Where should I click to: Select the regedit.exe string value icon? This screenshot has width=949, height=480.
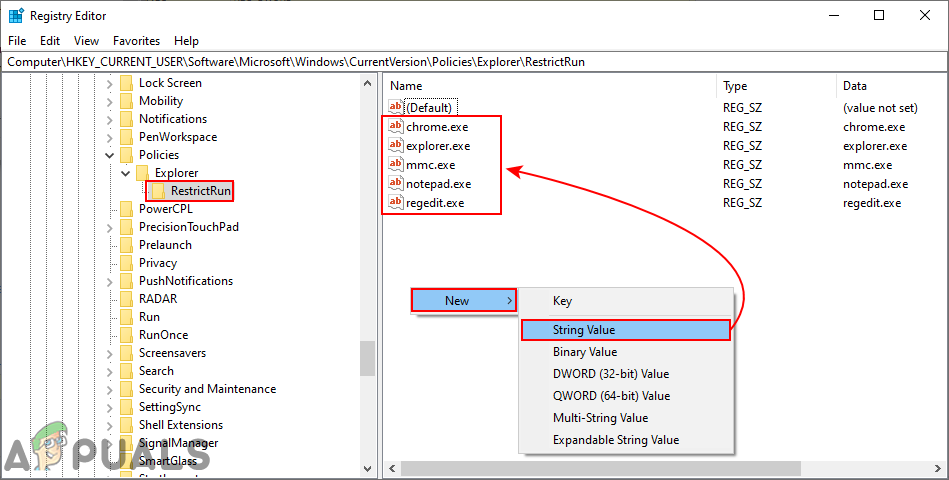(396, 202)
